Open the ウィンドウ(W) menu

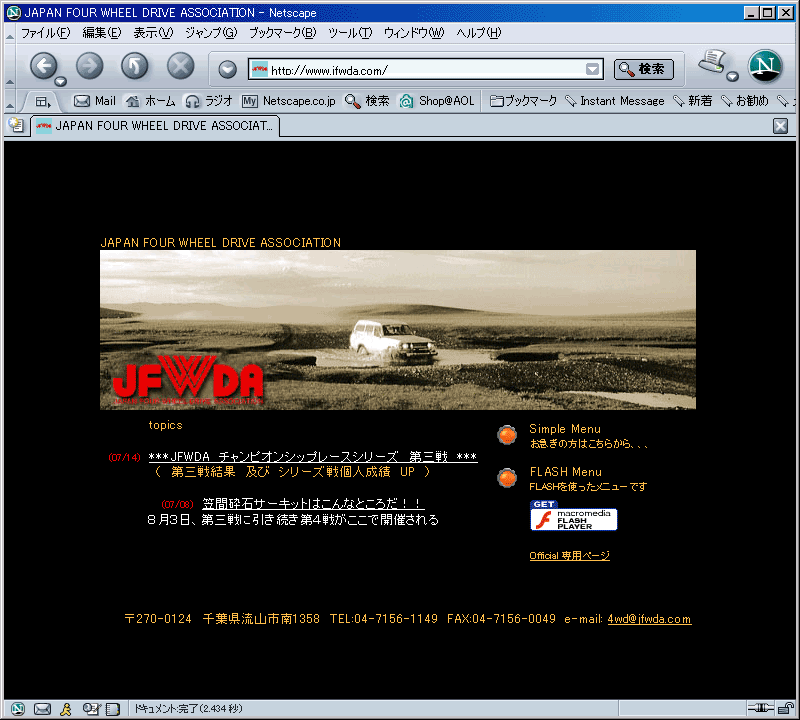pos(414,33)
